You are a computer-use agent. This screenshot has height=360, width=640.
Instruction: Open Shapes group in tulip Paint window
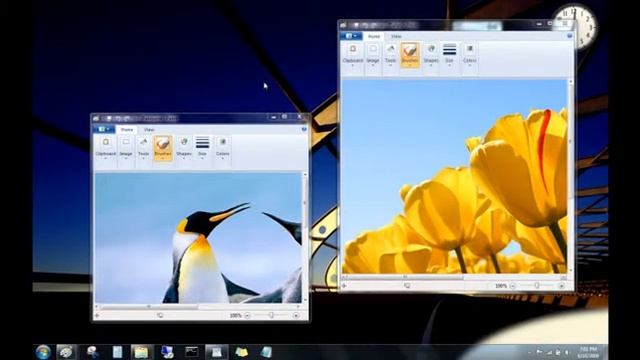pyautogui.click(x=431, y=55)
